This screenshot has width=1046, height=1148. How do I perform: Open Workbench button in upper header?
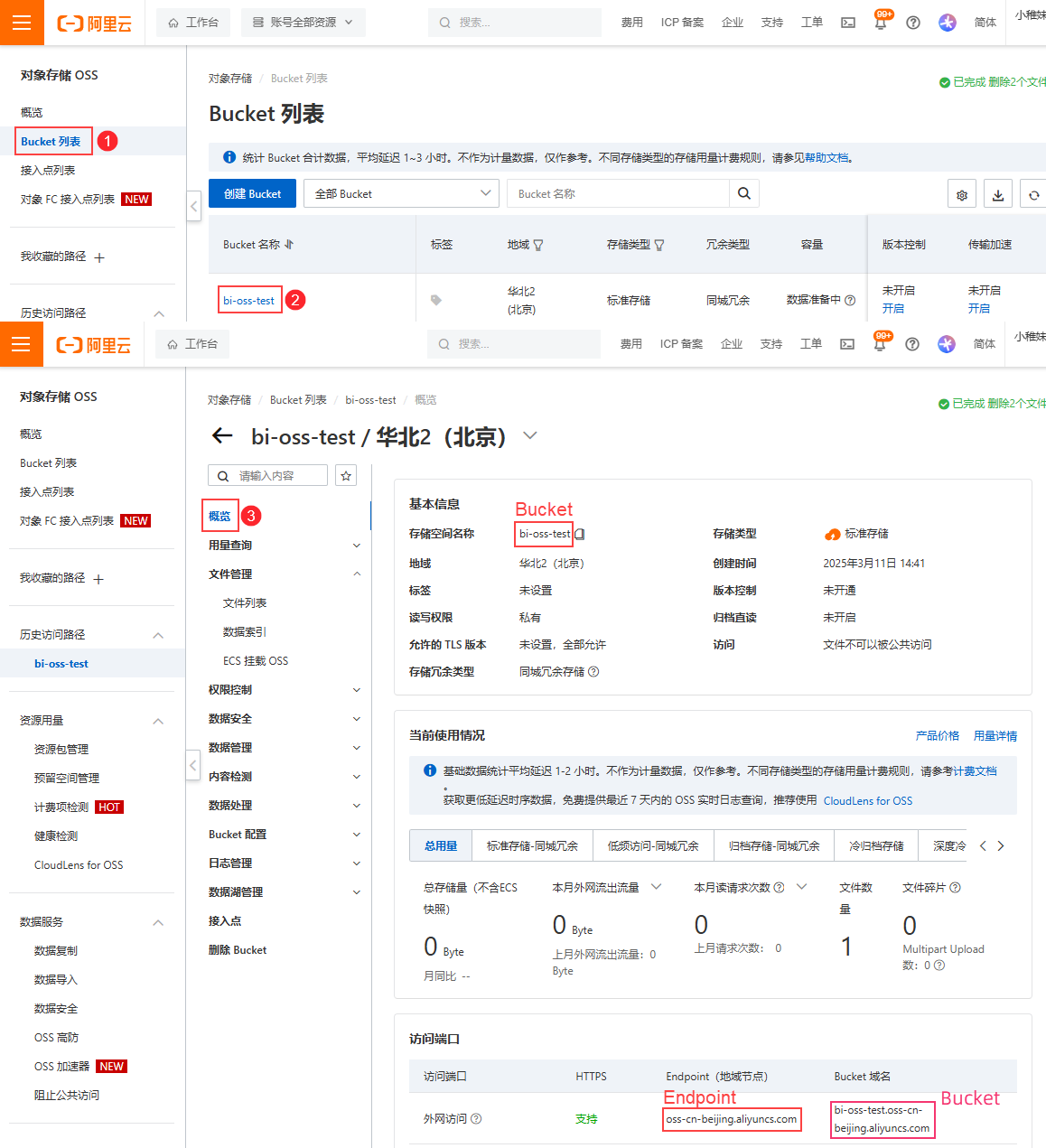point(193,23)
